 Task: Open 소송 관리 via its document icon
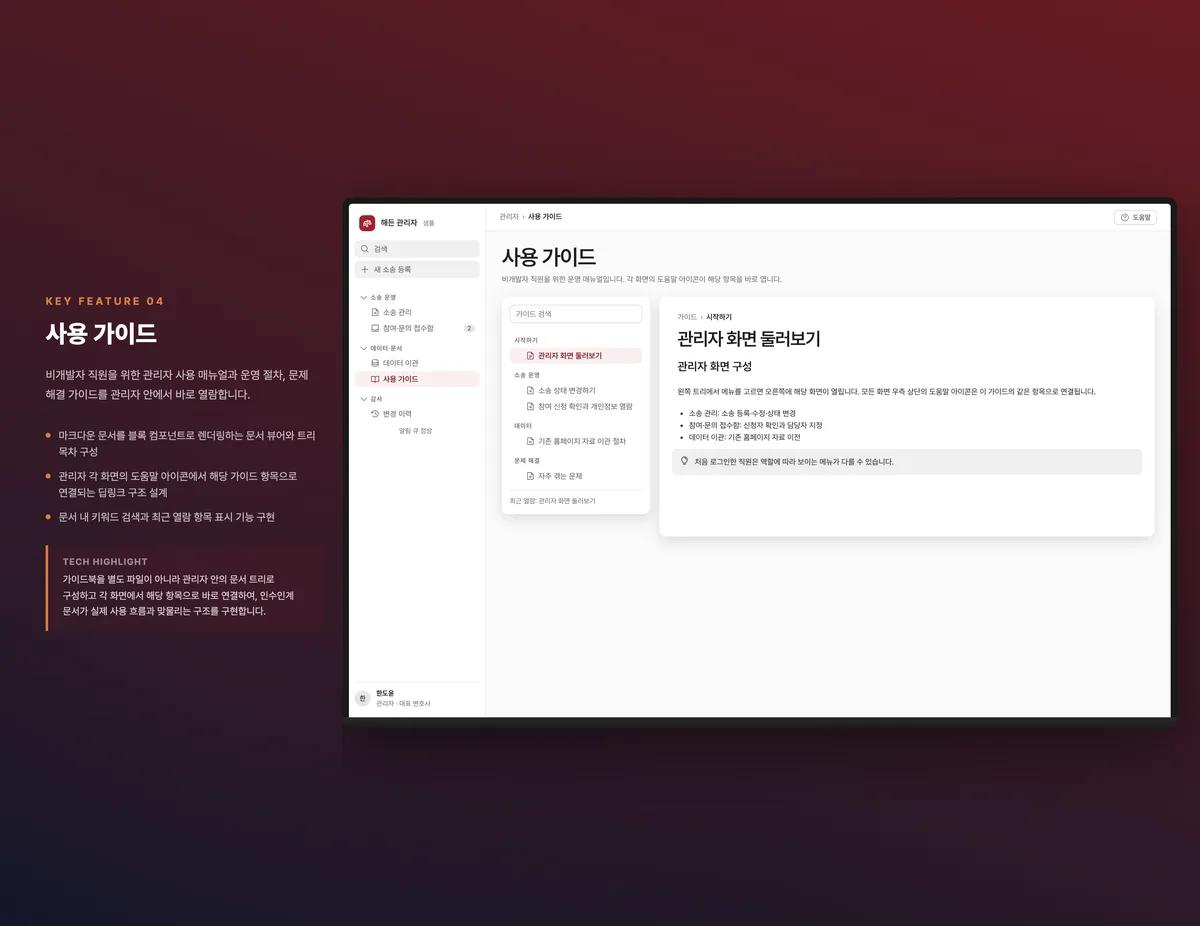[375, 313]
